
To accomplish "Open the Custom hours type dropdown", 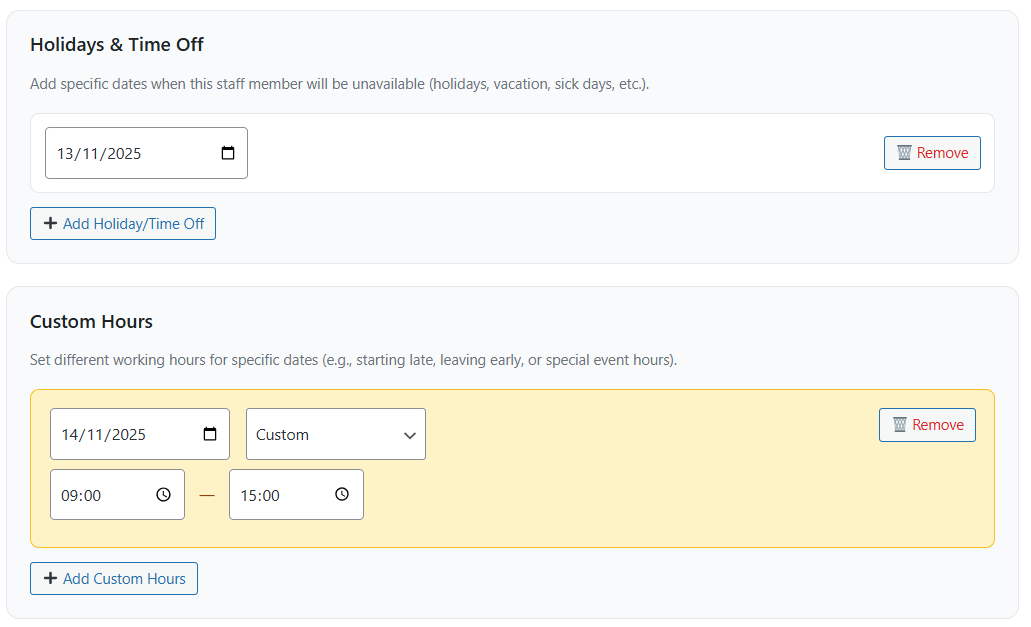I will click(x=335, y=434).
